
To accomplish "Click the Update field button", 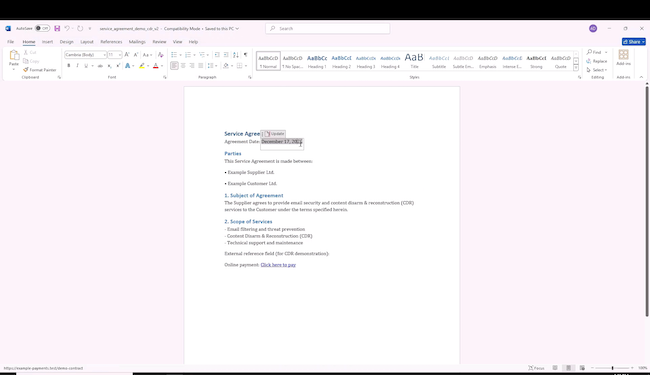I will (274, 134).
